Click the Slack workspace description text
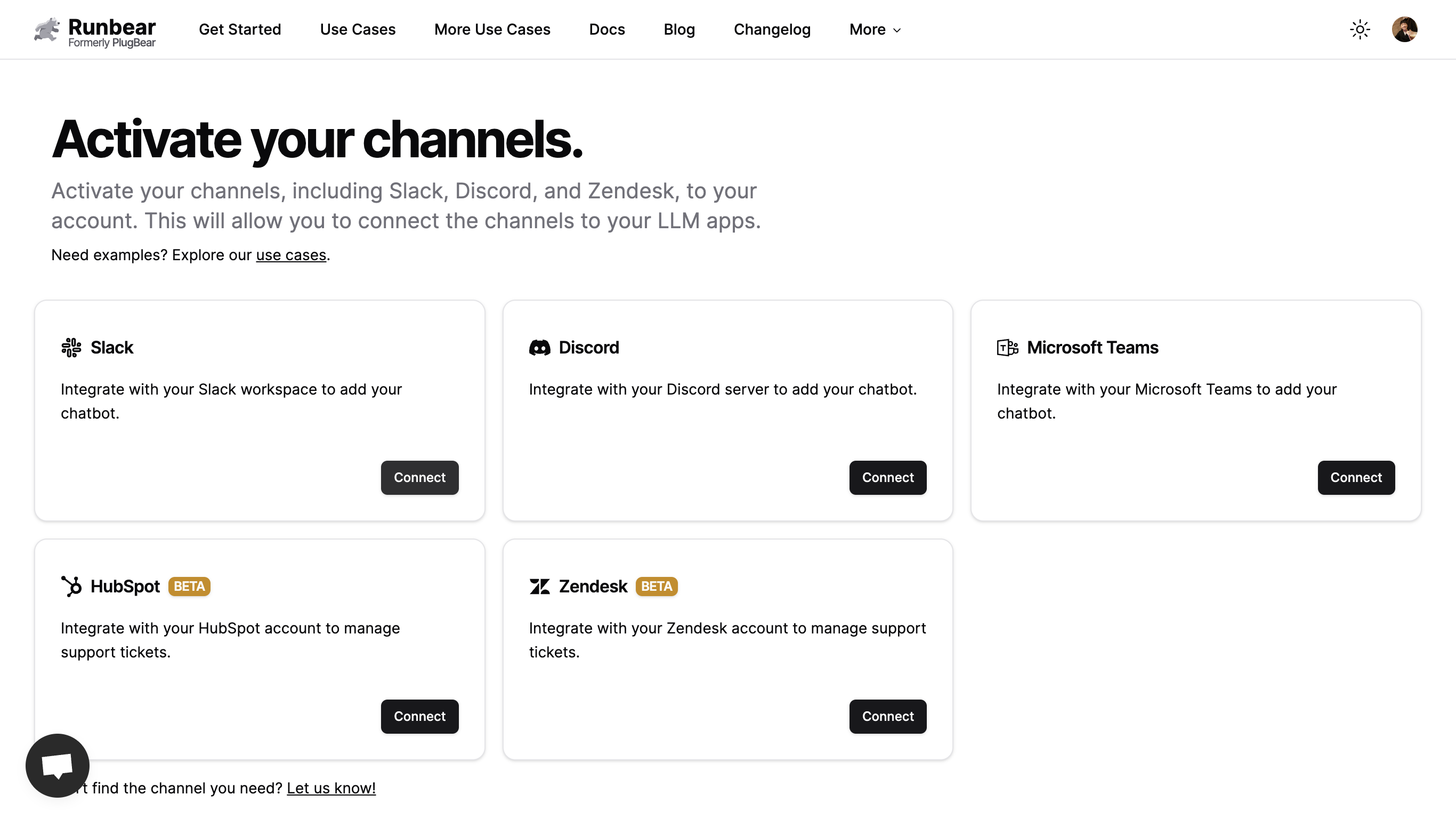The height and width of the screenshot is (819, 1456). click(x=231, y=401)
